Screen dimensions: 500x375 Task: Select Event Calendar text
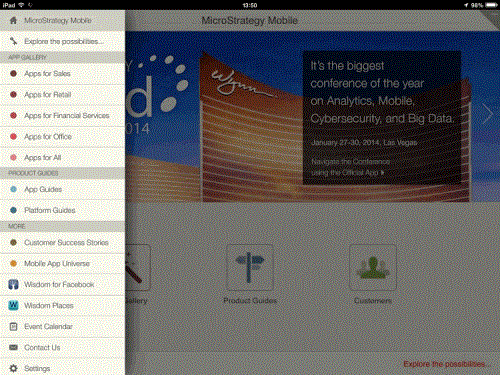coord(48,326)
